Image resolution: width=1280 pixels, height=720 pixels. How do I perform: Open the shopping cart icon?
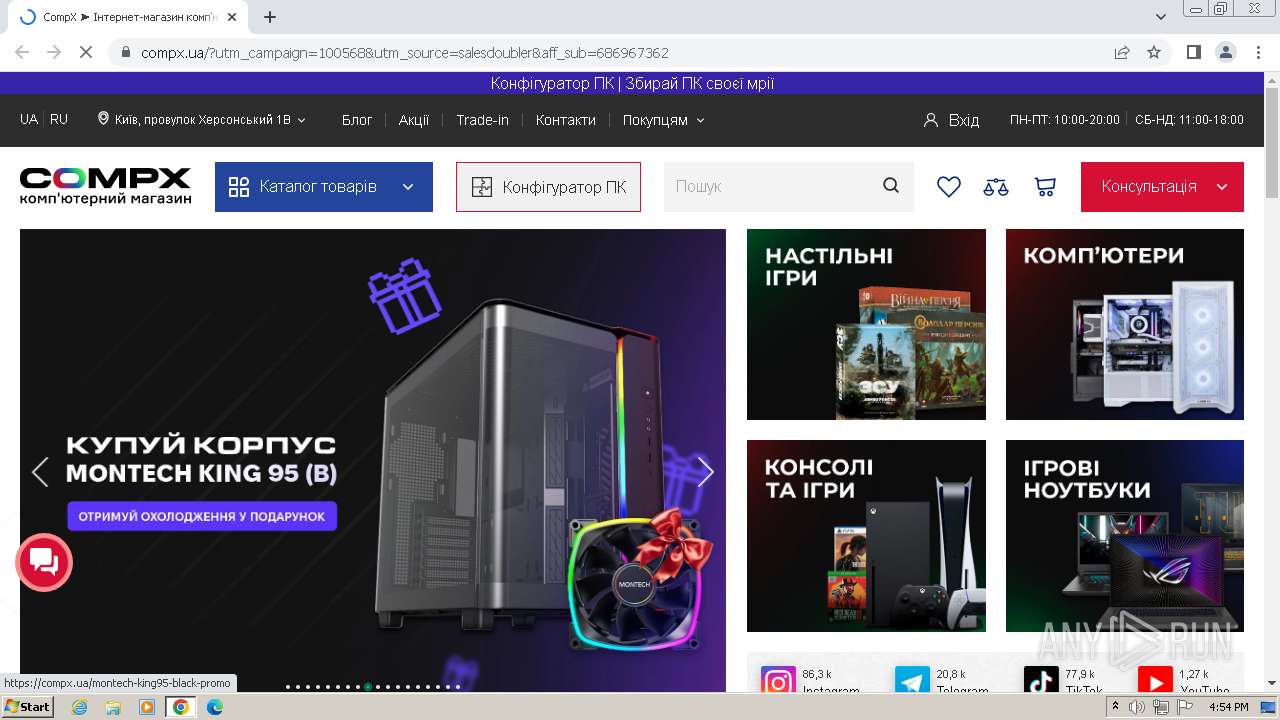1045,187
